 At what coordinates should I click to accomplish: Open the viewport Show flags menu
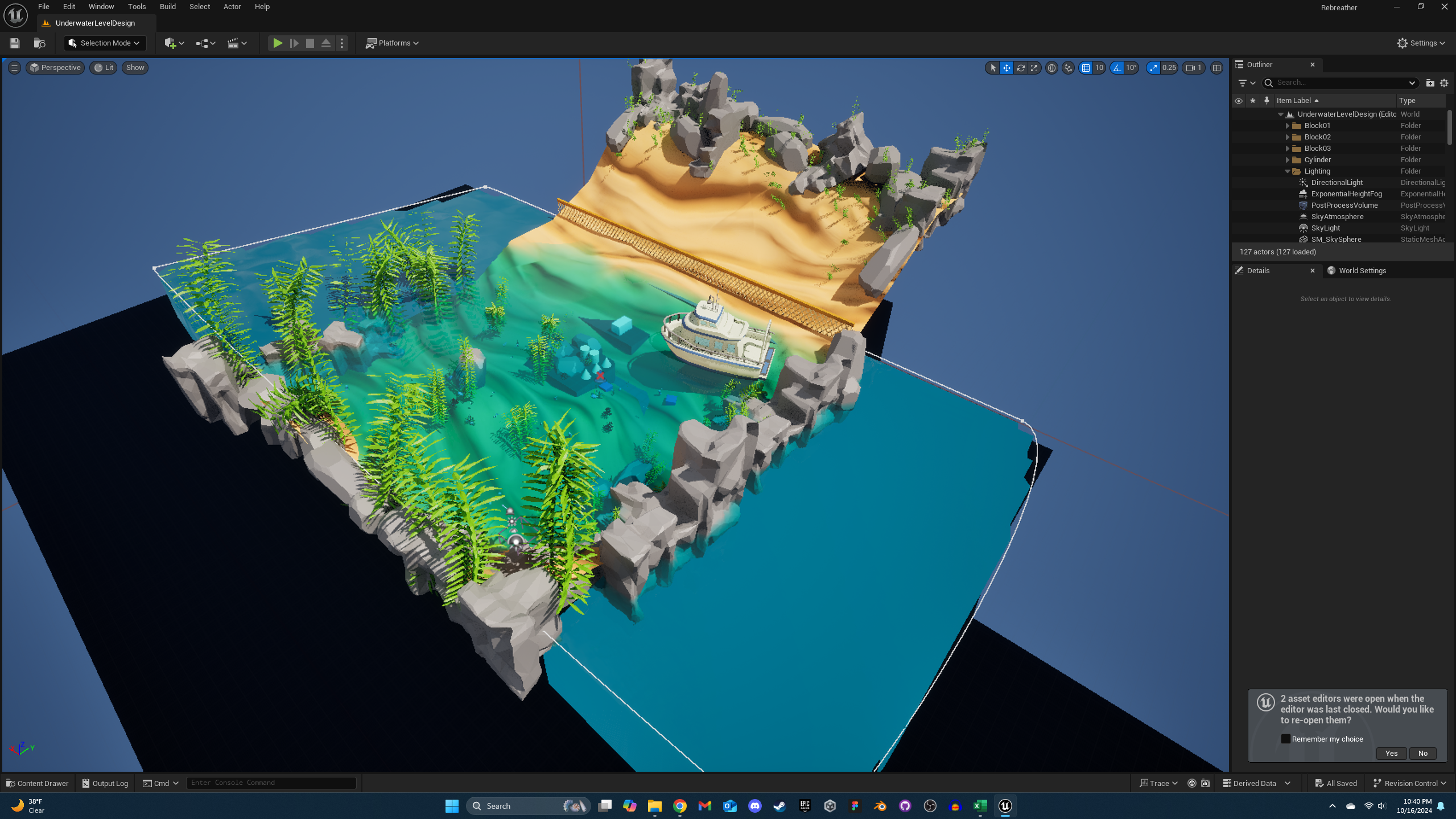click(135, 68)
